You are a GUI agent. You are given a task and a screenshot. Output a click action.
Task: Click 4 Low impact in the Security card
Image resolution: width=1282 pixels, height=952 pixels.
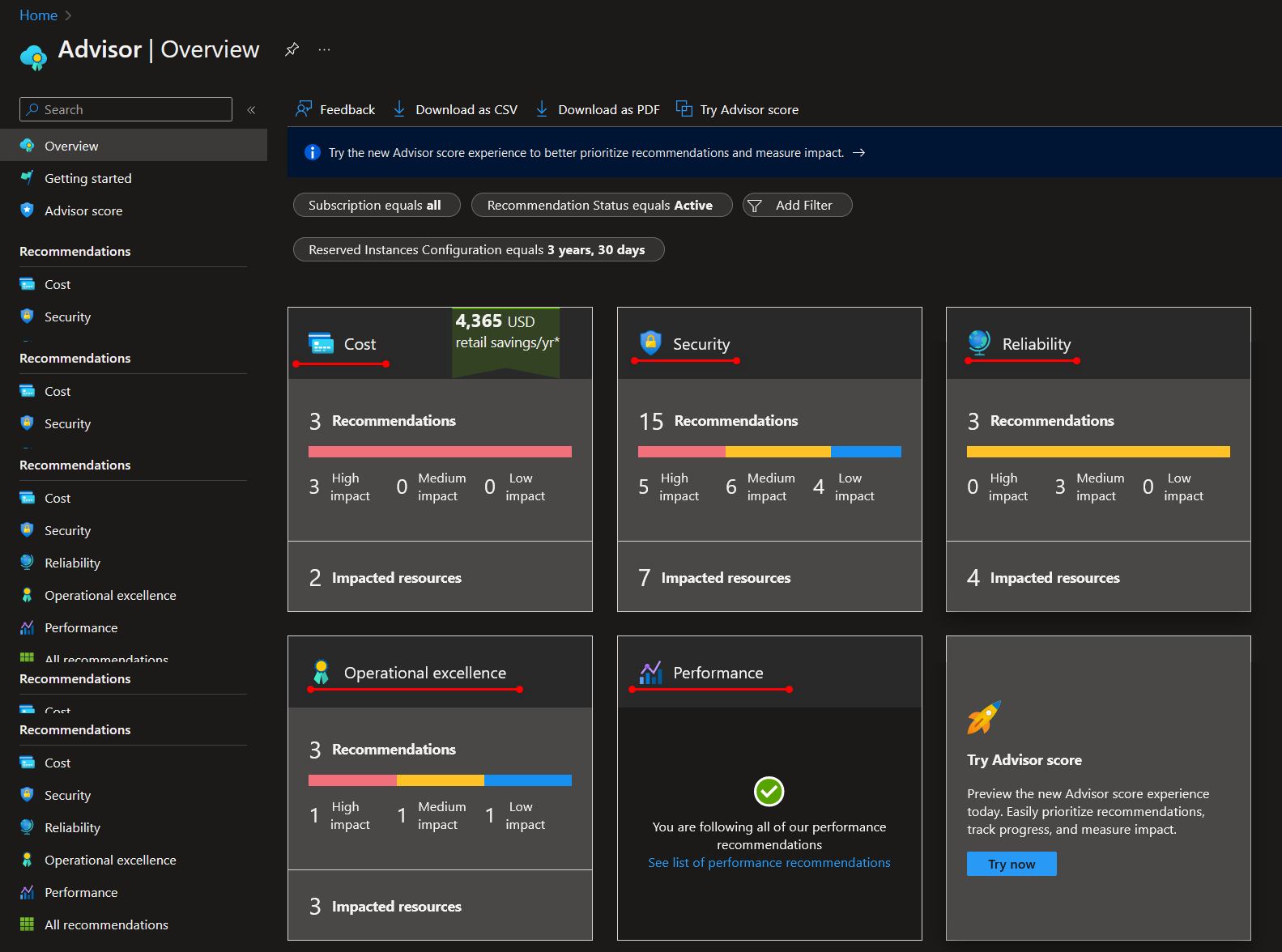tap(844, 487)
